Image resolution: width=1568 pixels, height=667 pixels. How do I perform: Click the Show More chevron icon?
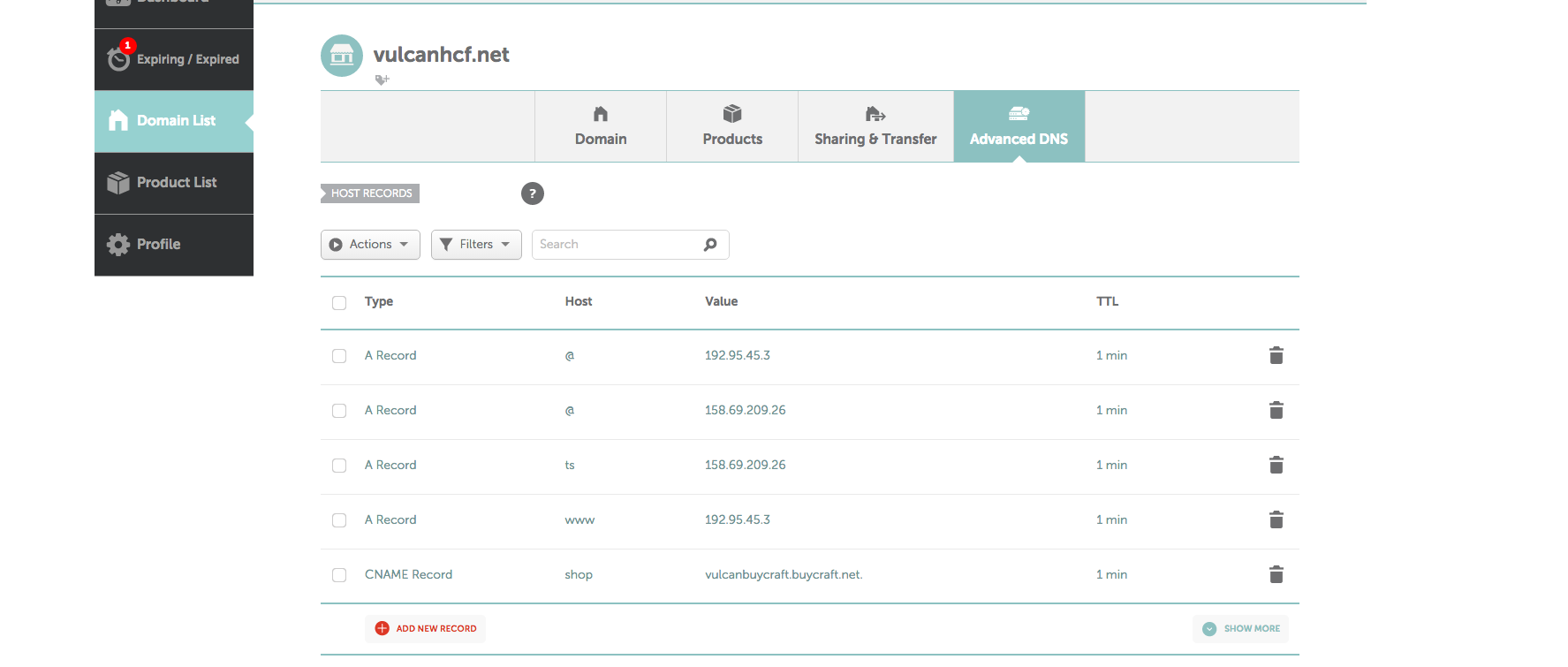pyautogui.click(x=1209, y=629)
